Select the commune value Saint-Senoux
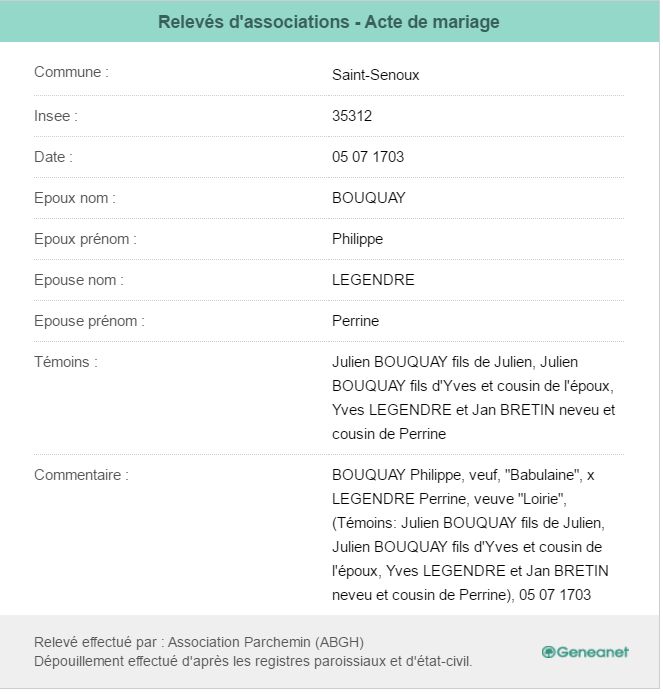Screen dimensions: 663x695 click(375, 75)
